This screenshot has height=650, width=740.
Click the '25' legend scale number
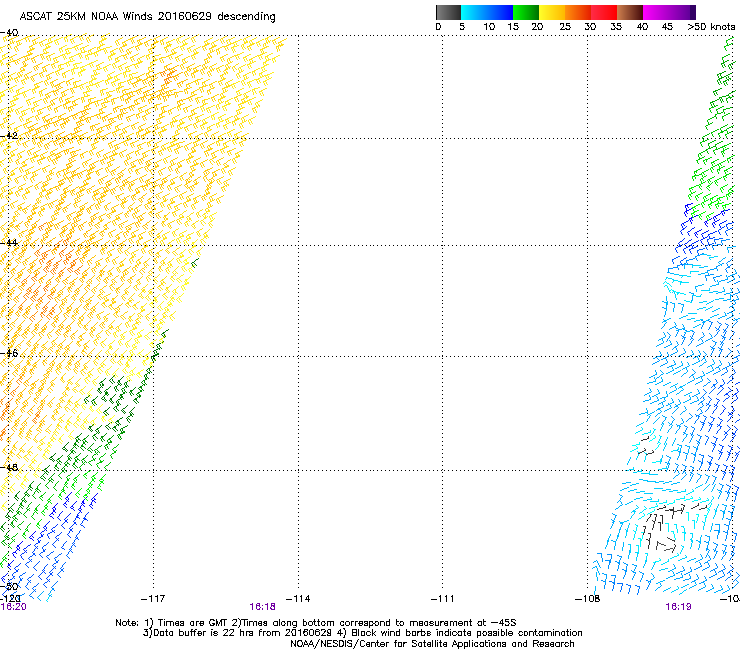565,27
